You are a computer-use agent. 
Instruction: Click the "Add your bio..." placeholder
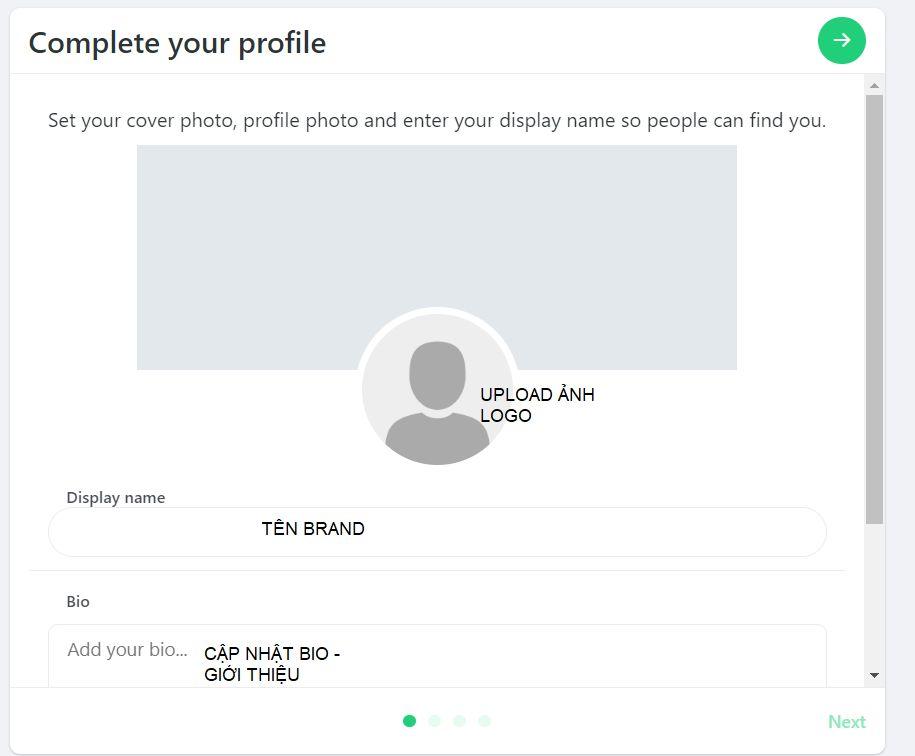click(127, 650)
